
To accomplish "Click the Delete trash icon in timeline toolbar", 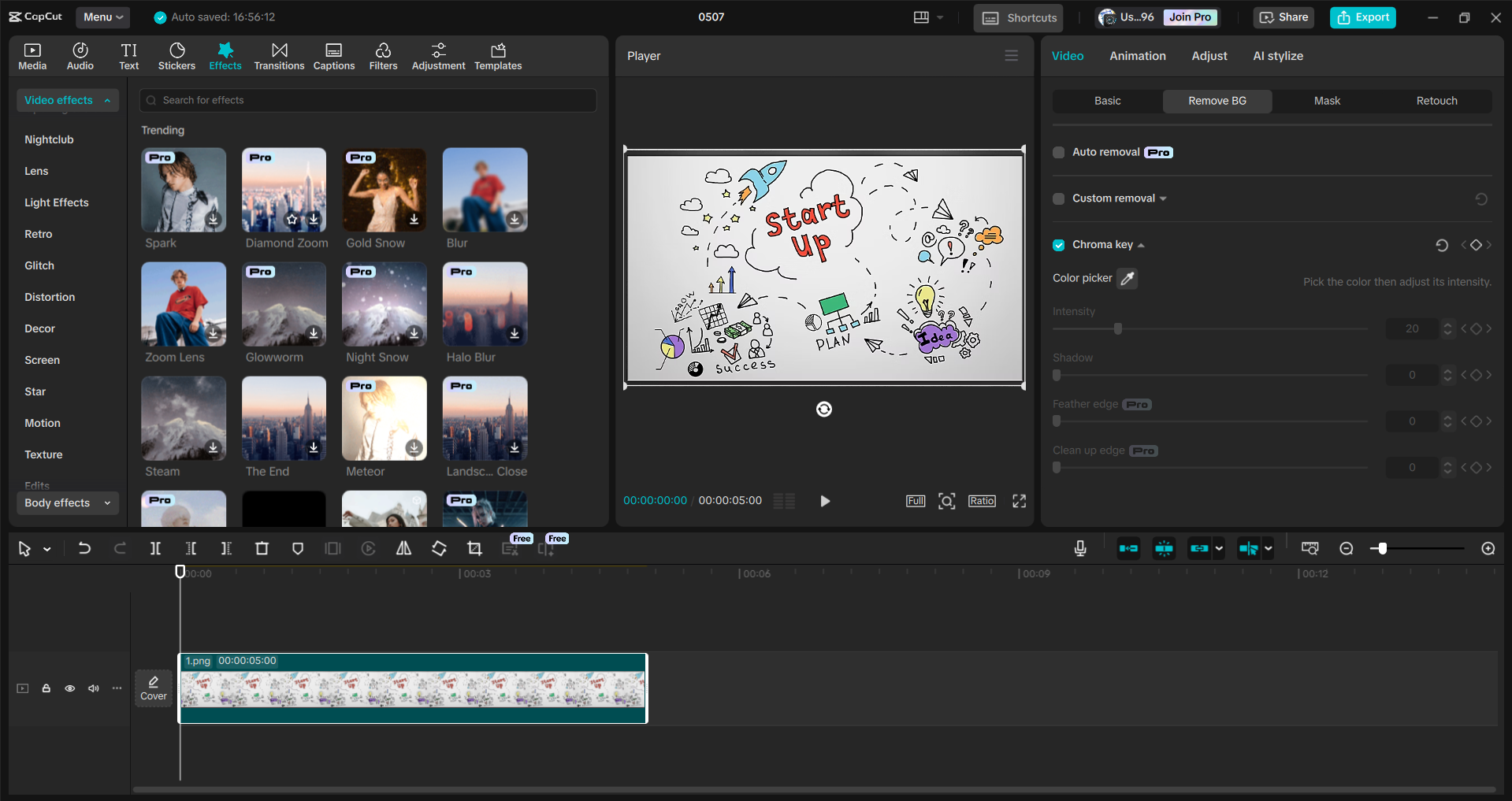I will point(262,548).
